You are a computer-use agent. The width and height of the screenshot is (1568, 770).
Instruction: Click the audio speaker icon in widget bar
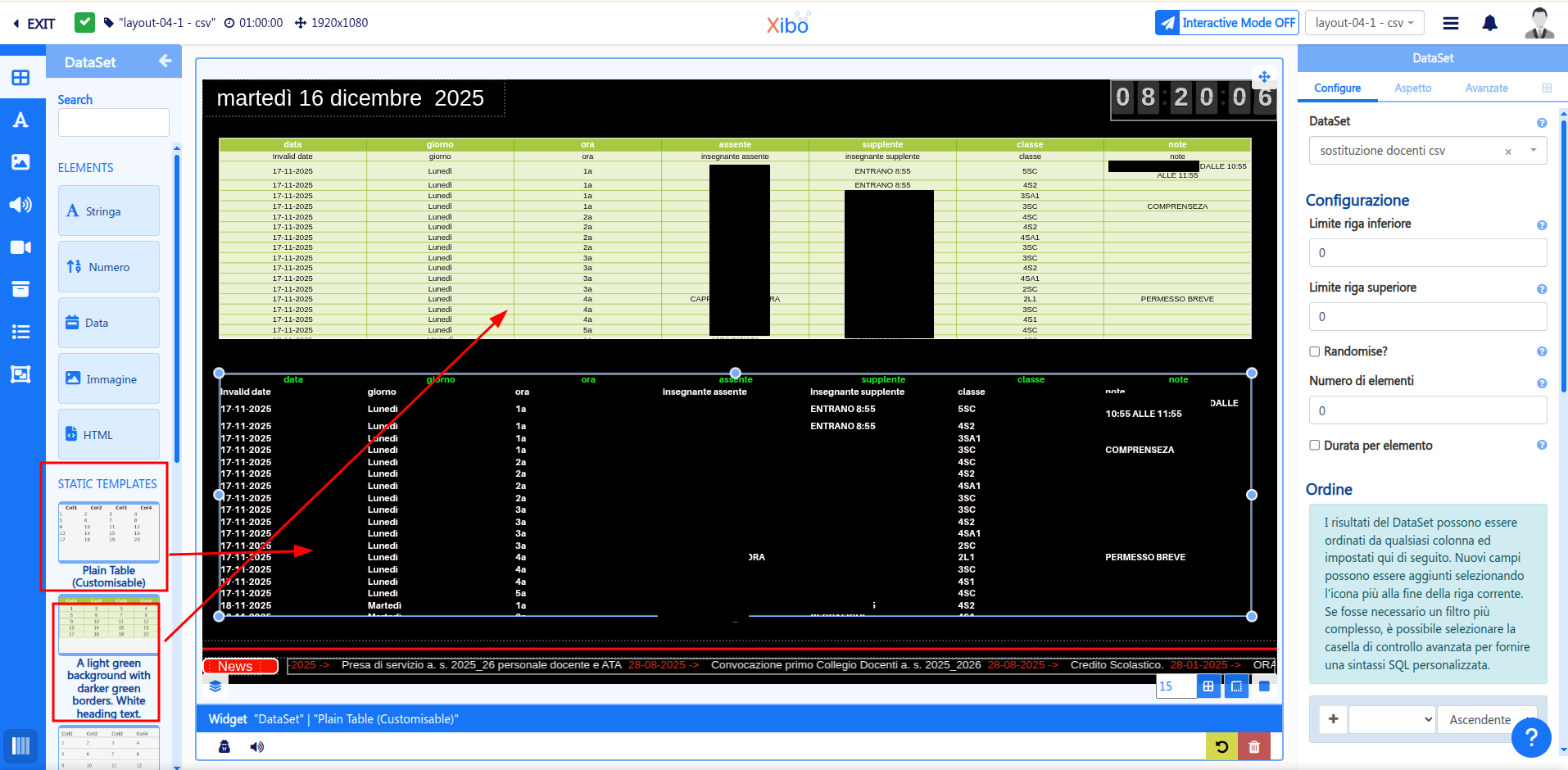click(257, 746)
